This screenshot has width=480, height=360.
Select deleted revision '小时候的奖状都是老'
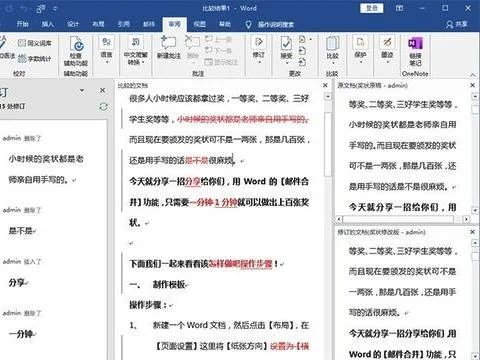(x=46, y=159)
